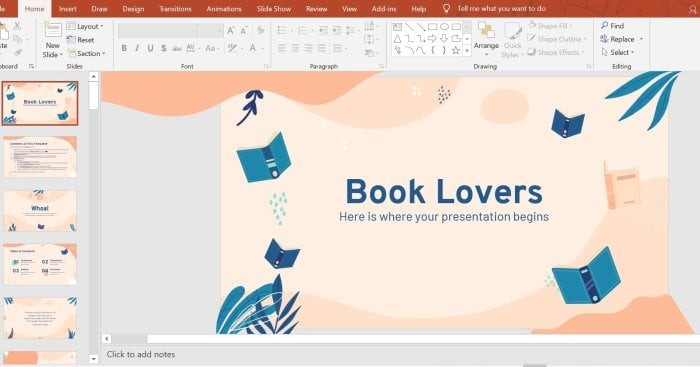Click the Cut scissors icon
This screenshot has width=700, height=367.
pyautogui.click(x=17, y=26)
